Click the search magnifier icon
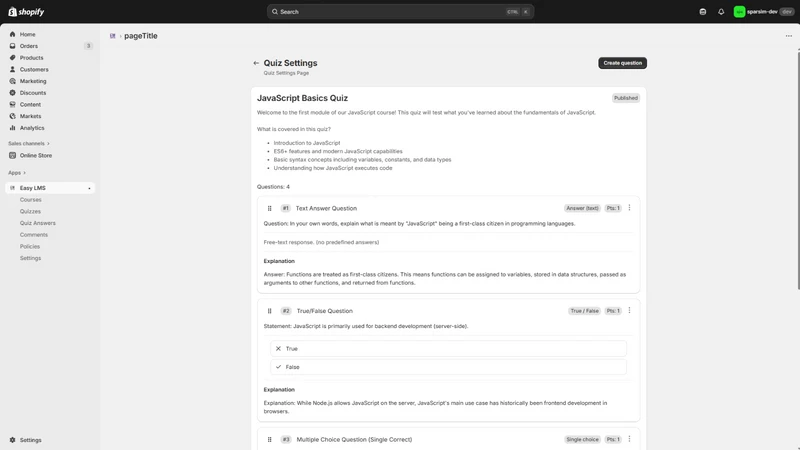This screenshot has width=800, height=450. [x=274, y=12]
